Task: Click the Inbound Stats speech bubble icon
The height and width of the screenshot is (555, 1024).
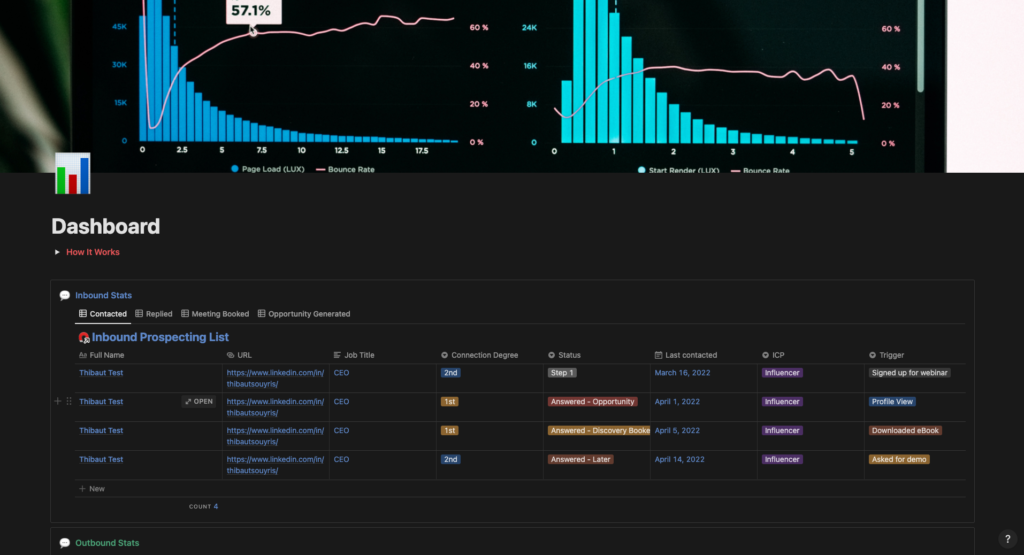Action: 65,295
